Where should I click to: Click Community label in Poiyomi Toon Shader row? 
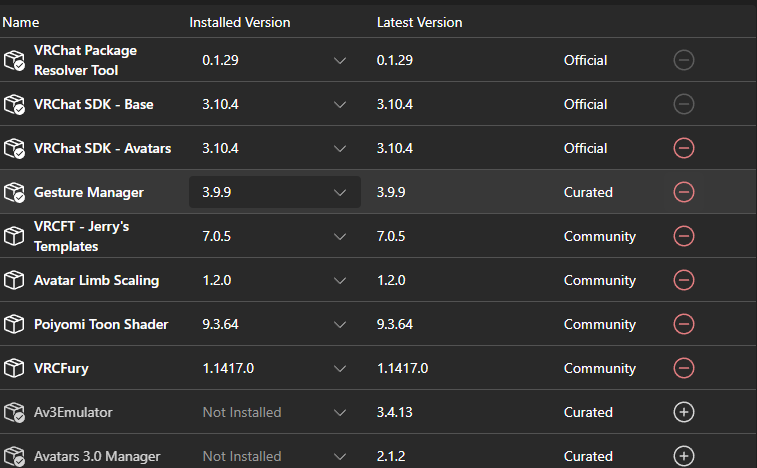click(600, 325)
